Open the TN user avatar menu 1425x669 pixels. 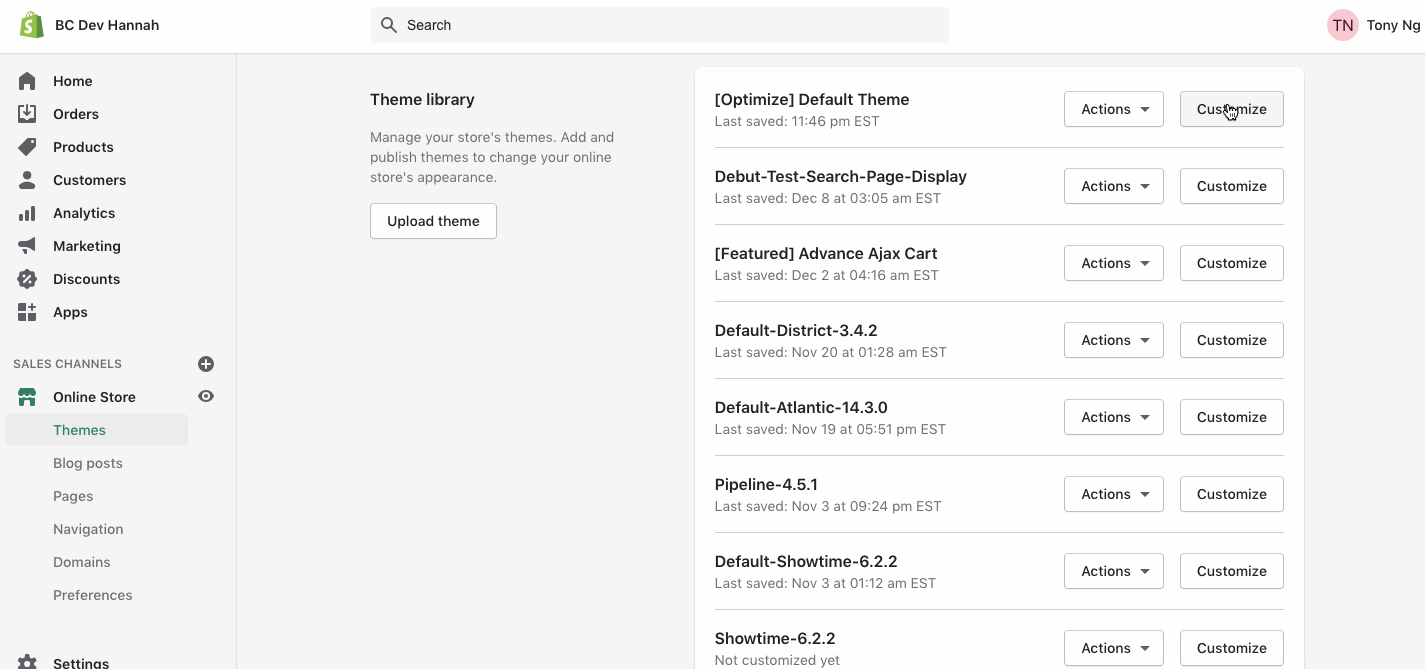(x=1343, y=25)
